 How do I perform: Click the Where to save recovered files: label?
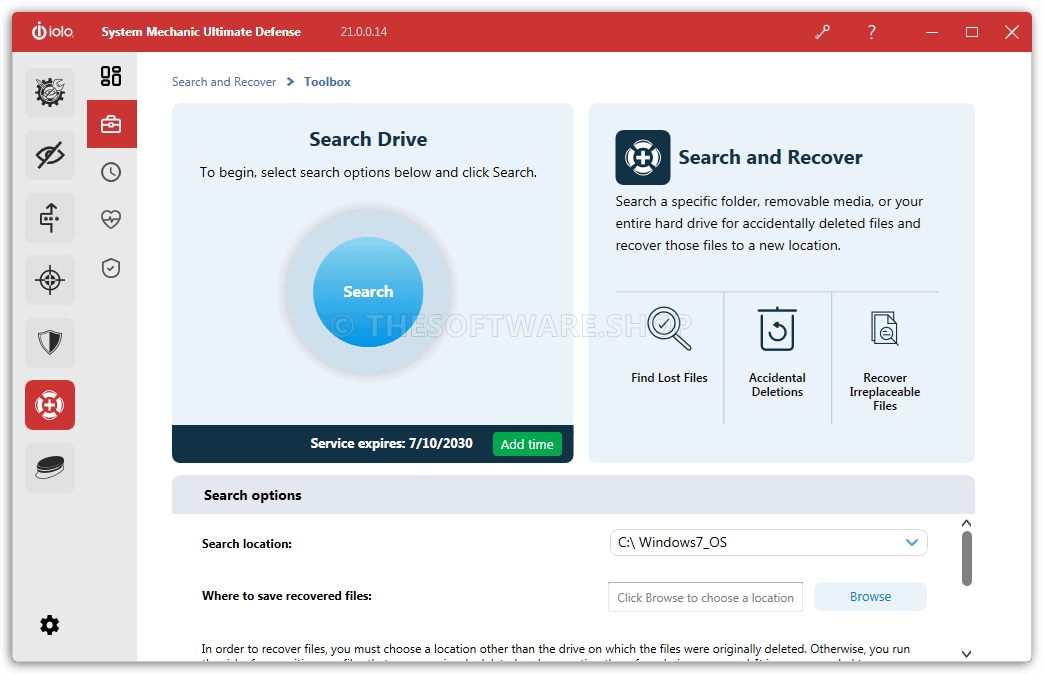click(287, 596)
